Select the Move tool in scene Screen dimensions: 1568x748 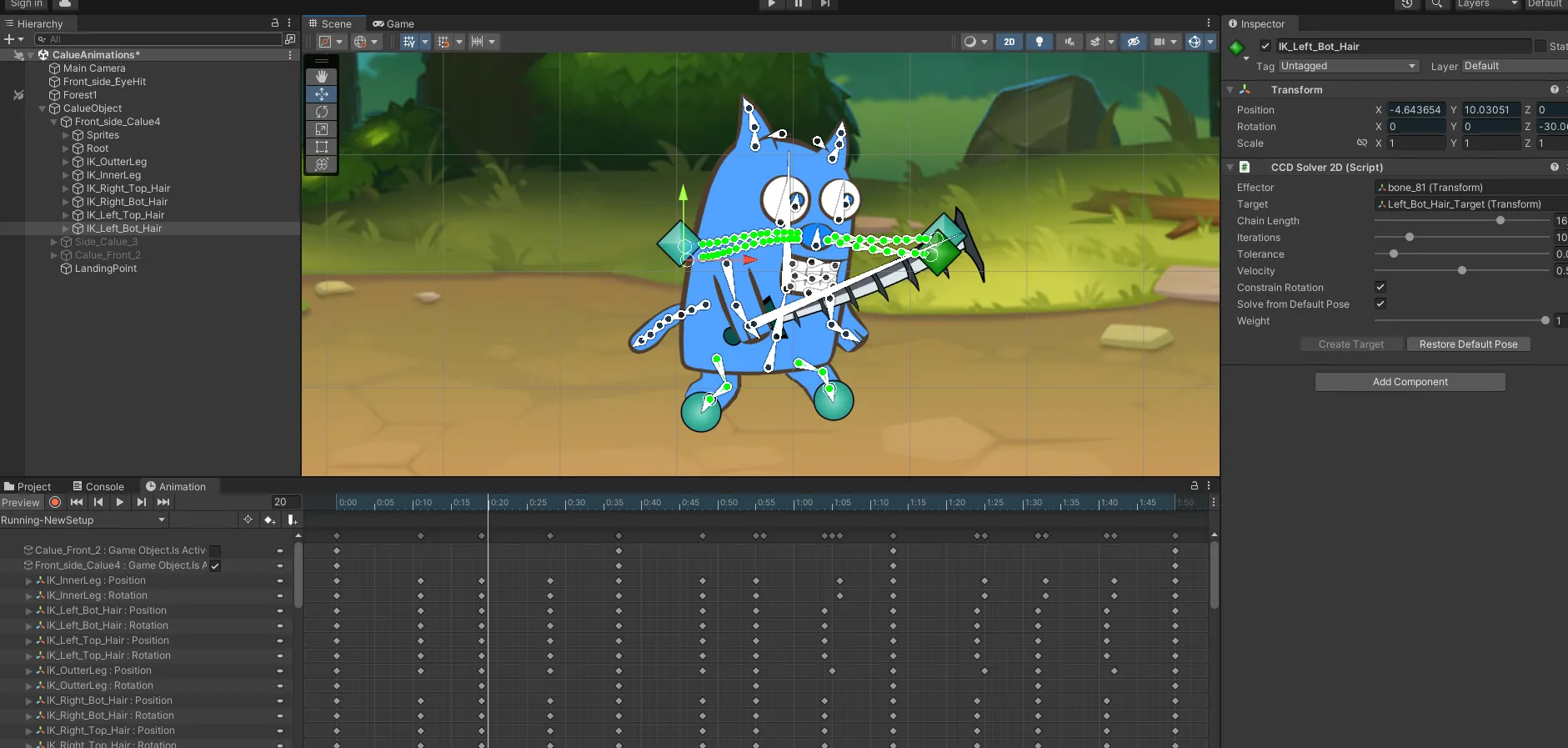point(322,94)
